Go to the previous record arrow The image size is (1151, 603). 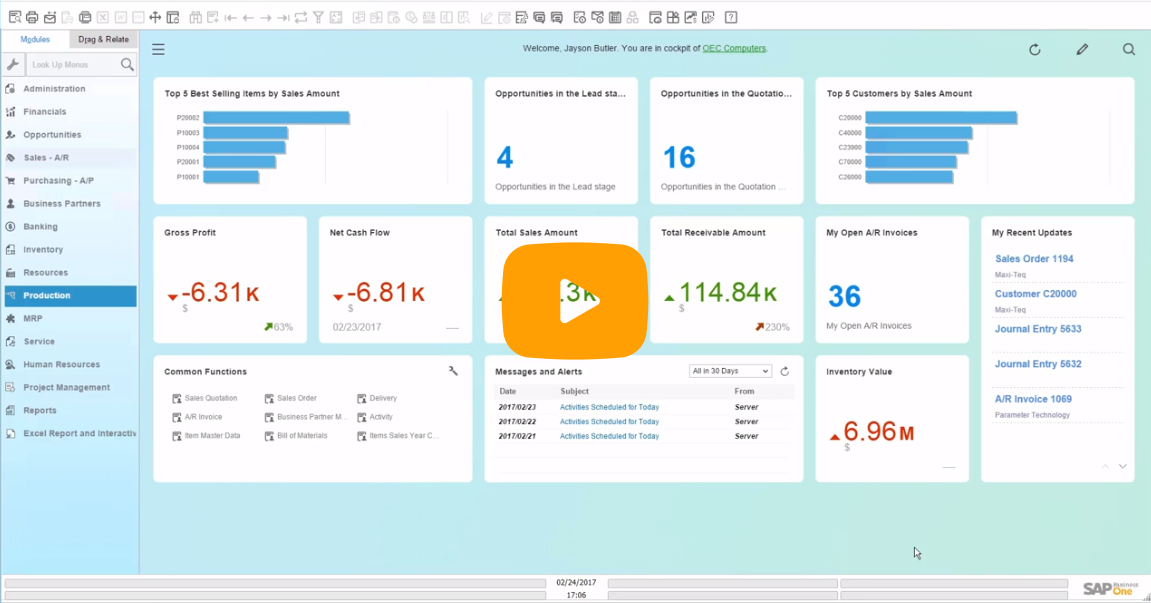[248, 18]
